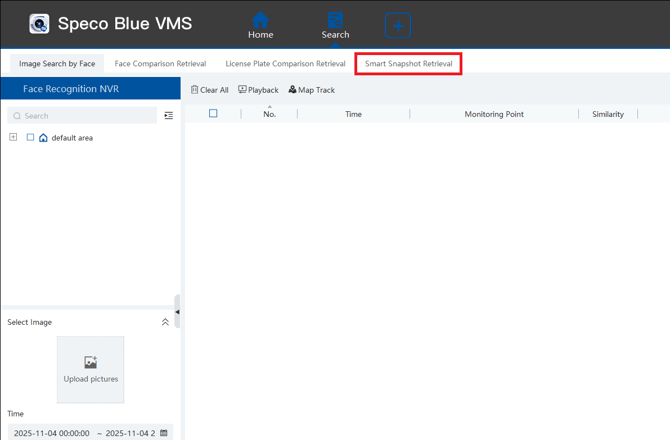The image size is (670, 440).
Task: Click the device list filter icon beside search
Action: pos(168,116)
